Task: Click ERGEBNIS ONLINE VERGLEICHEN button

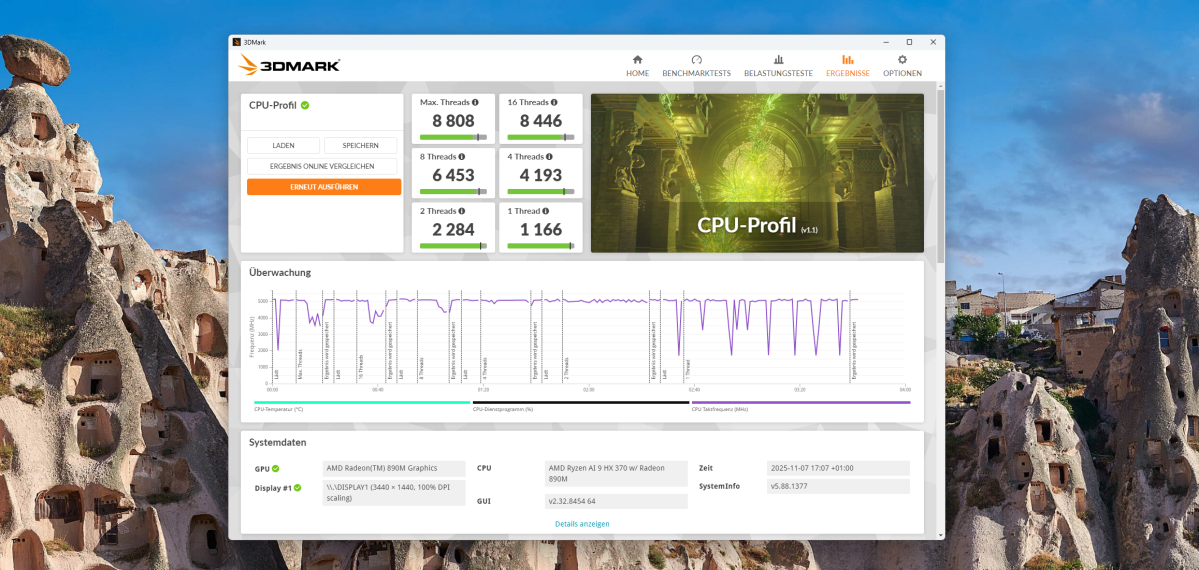Action: click(322, 166)
